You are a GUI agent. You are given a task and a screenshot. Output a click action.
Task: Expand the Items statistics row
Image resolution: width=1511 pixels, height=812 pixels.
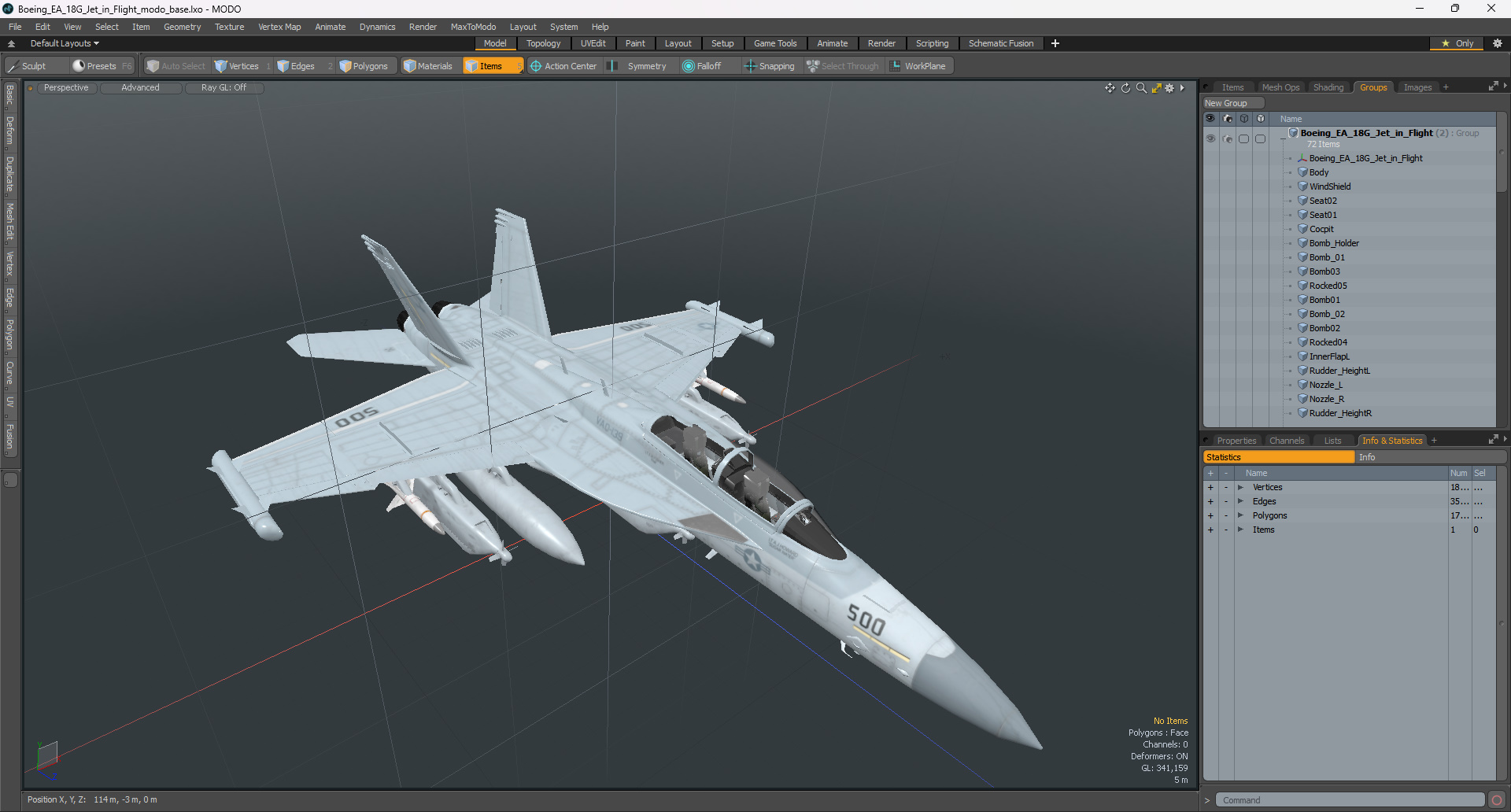pos(1240,530)
